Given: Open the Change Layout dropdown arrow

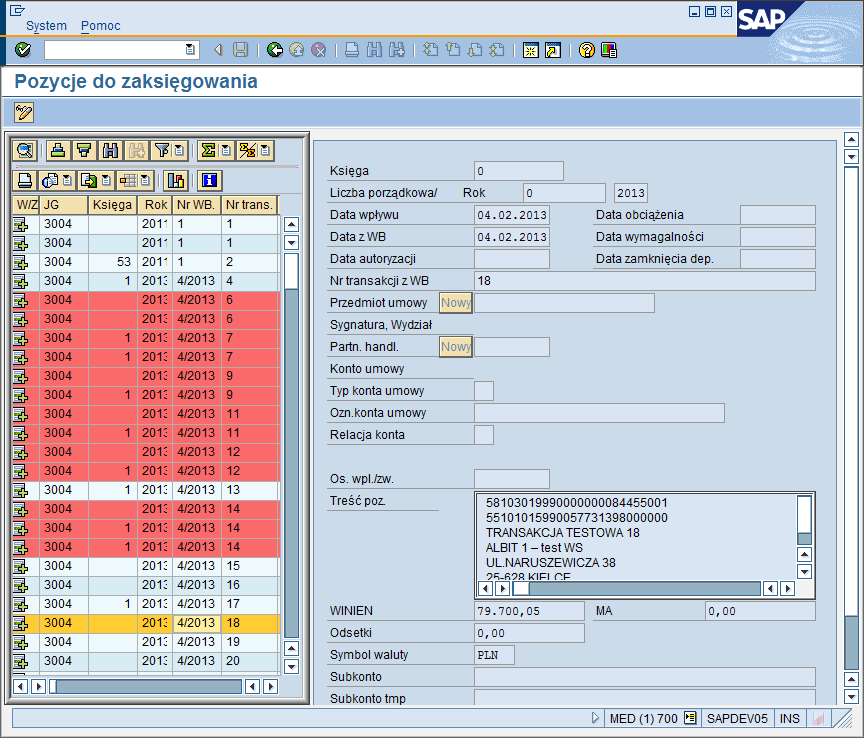Looking at the screenshot, I should tap(145, 180).
